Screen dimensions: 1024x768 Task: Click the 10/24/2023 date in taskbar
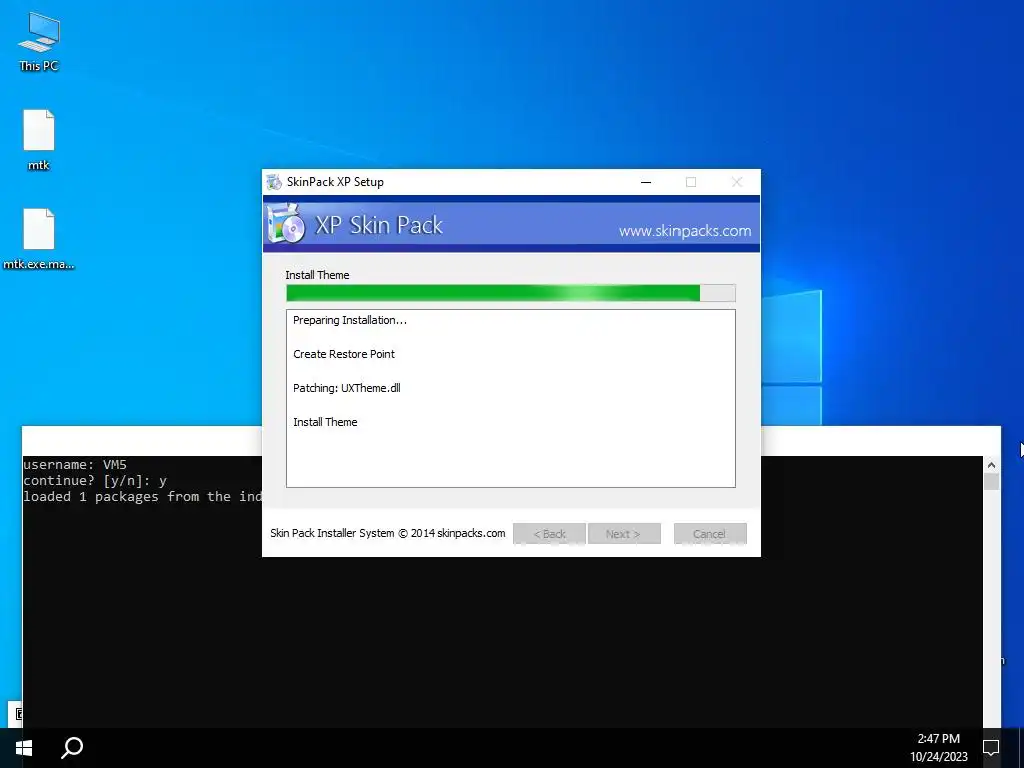pos(938,757)
